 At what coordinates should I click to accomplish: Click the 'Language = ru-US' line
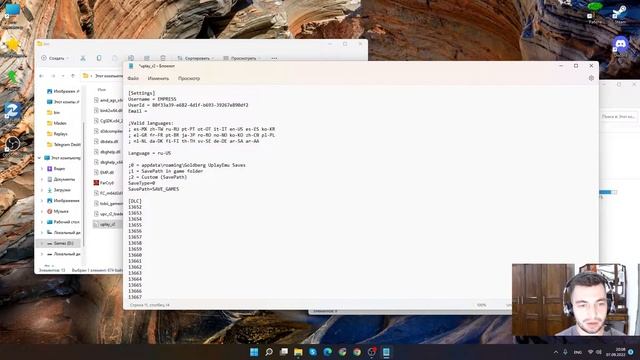click(x=149, y=153)
